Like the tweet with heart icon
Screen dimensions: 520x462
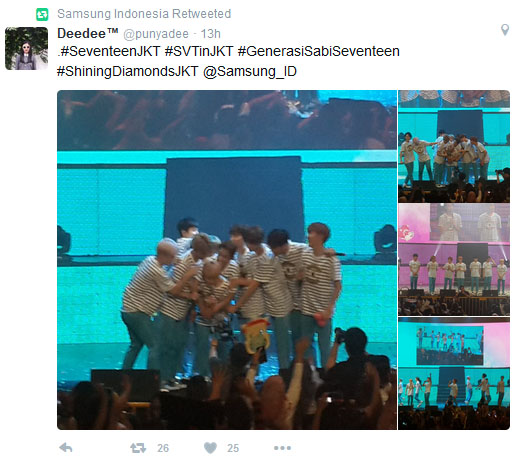(210, 448)
